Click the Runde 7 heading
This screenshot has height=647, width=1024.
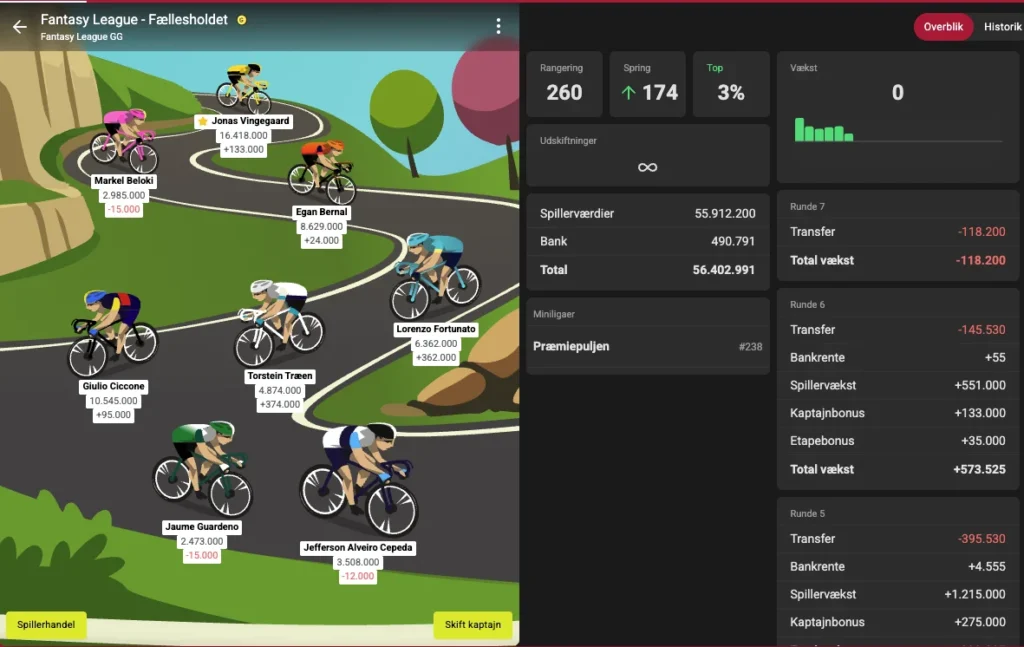pos(807,207)
